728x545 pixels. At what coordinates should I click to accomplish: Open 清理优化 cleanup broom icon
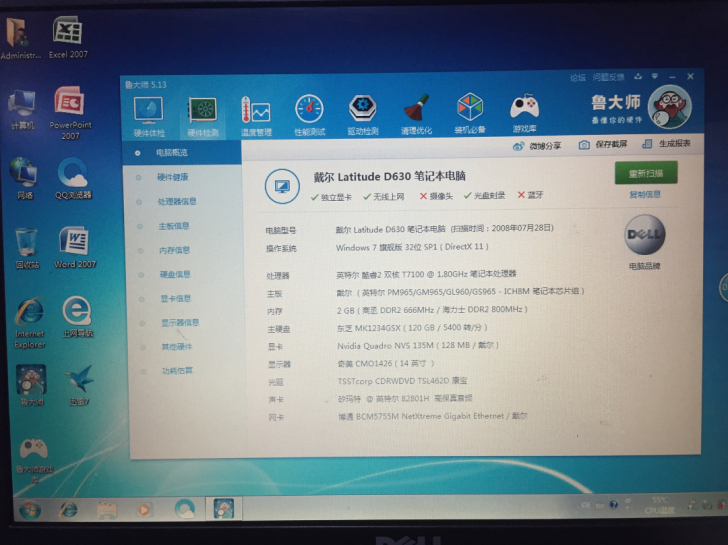(416, 114)
